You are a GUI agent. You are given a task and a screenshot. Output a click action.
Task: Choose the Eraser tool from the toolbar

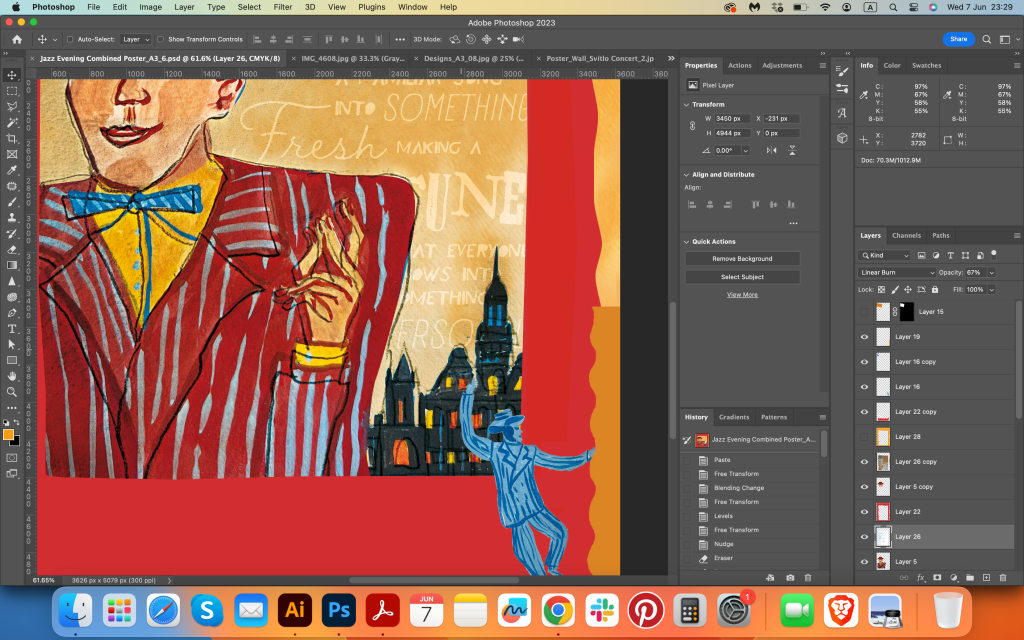12,249
